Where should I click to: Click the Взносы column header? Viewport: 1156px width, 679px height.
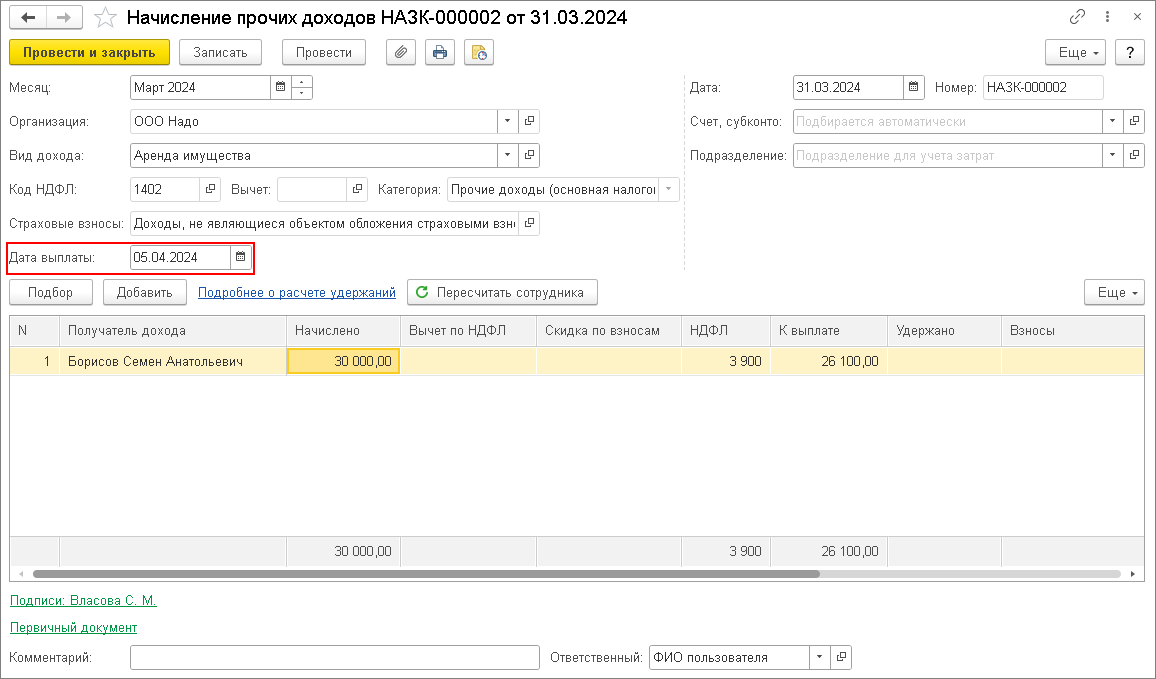click(1073, 330)
